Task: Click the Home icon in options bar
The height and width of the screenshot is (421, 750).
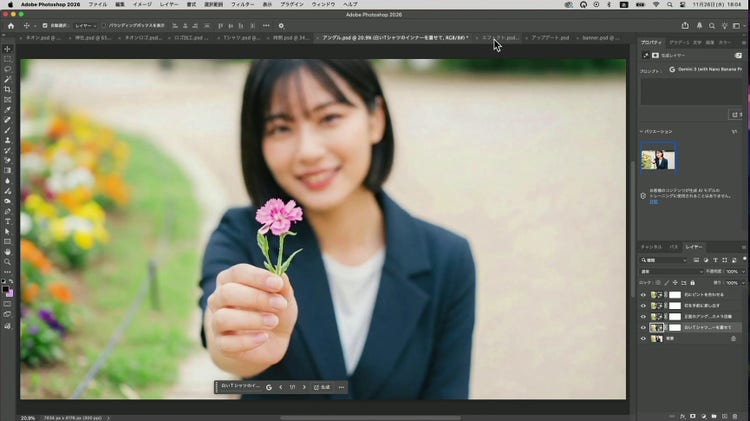Action: (x=9, y=25)
